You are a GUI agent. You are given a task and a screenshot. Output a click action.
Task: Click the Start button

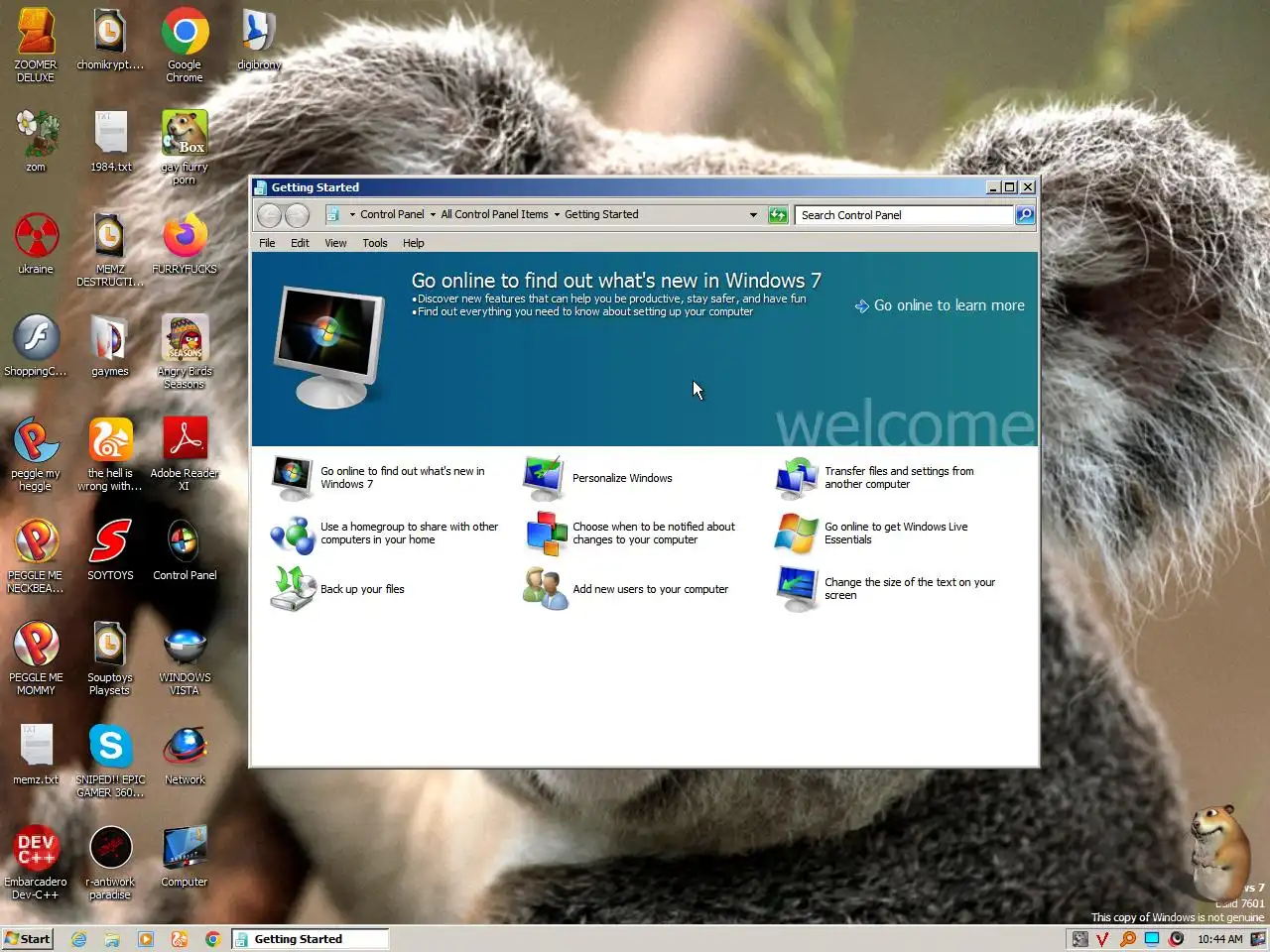(x=27, y=939)
